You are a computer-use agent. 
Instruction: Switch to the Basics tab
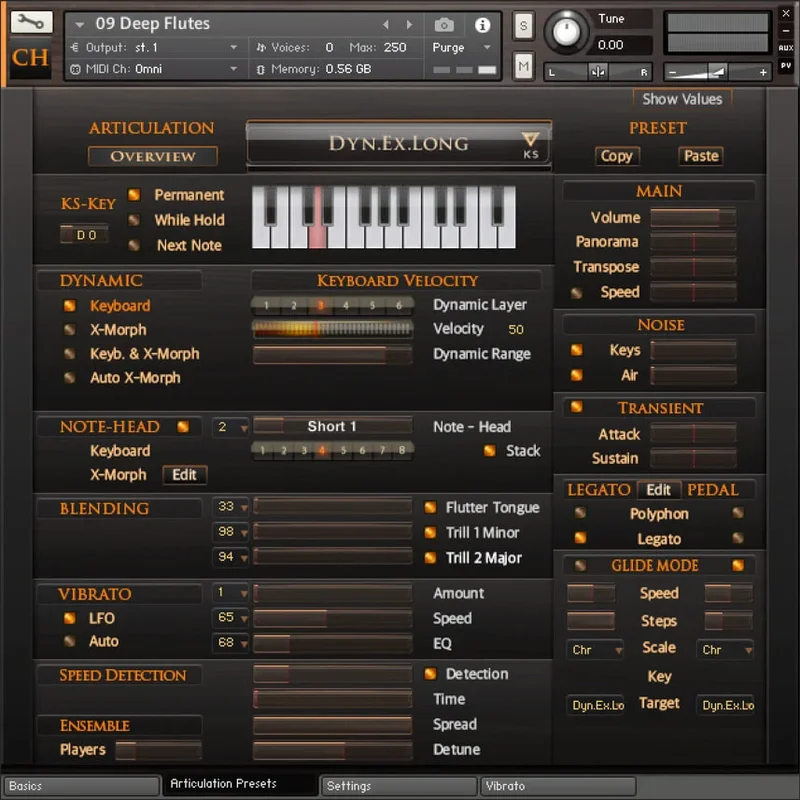pos(82,786)
